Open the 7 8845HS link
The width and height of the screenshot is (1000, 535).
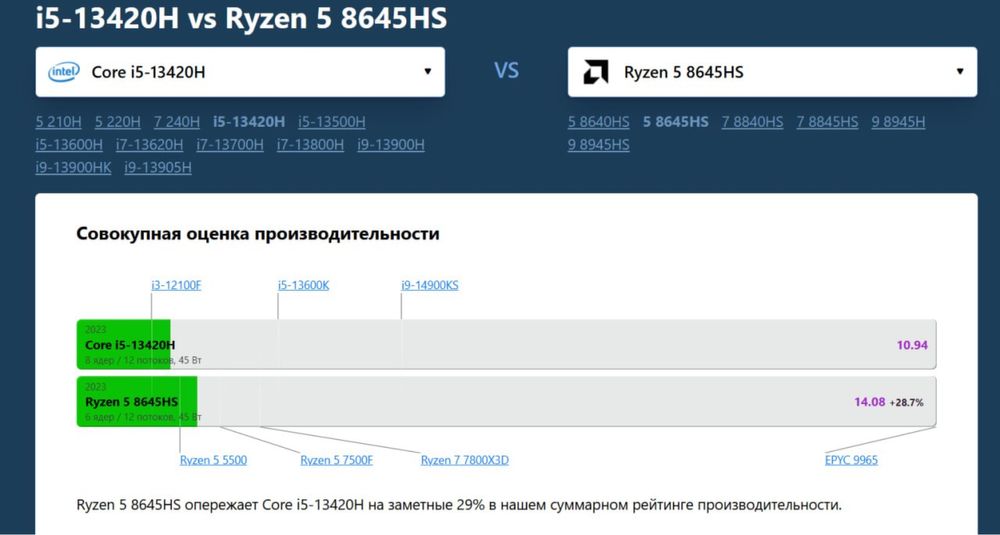[x=827, y=122]
